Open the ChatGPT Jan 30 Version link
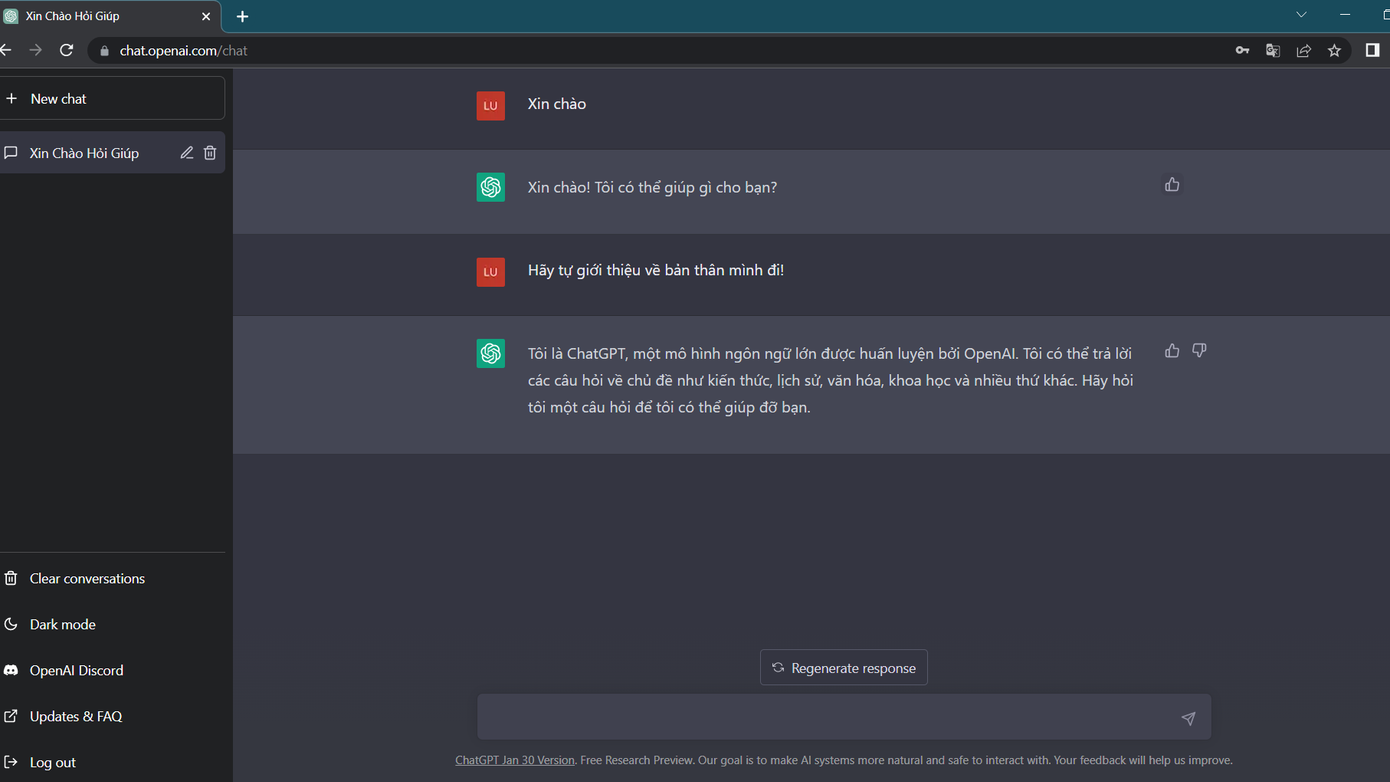Viewport: 1390px width, 782px height. pos(515,760)
